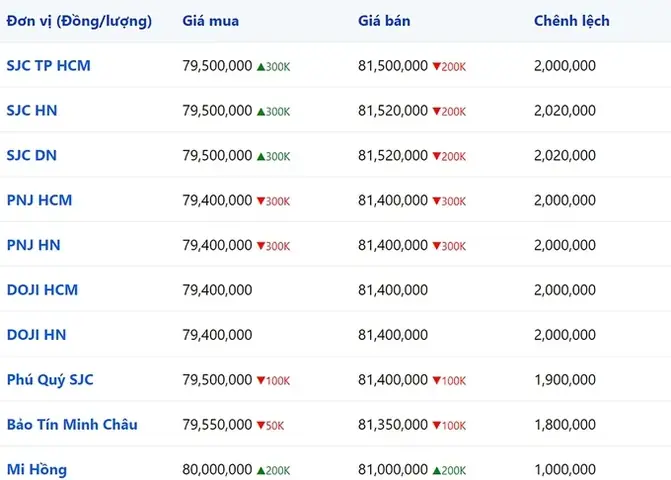Open the Bảo Tín Minh Châu link
This screenshot has height=480, width=671.
pyautogui.click(x=72, y=424)
